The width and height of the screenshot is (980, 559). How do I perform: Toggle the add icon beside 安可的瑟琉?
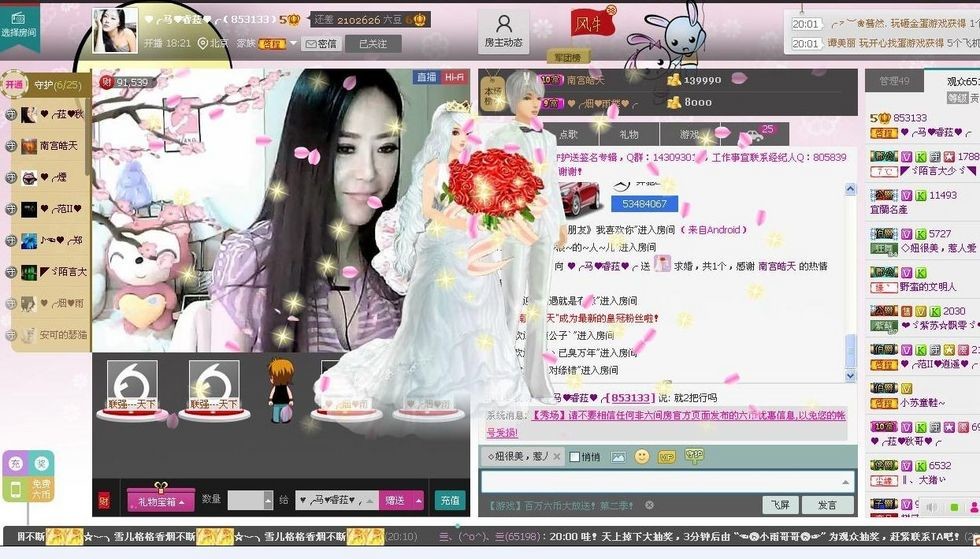click(11, 335)
